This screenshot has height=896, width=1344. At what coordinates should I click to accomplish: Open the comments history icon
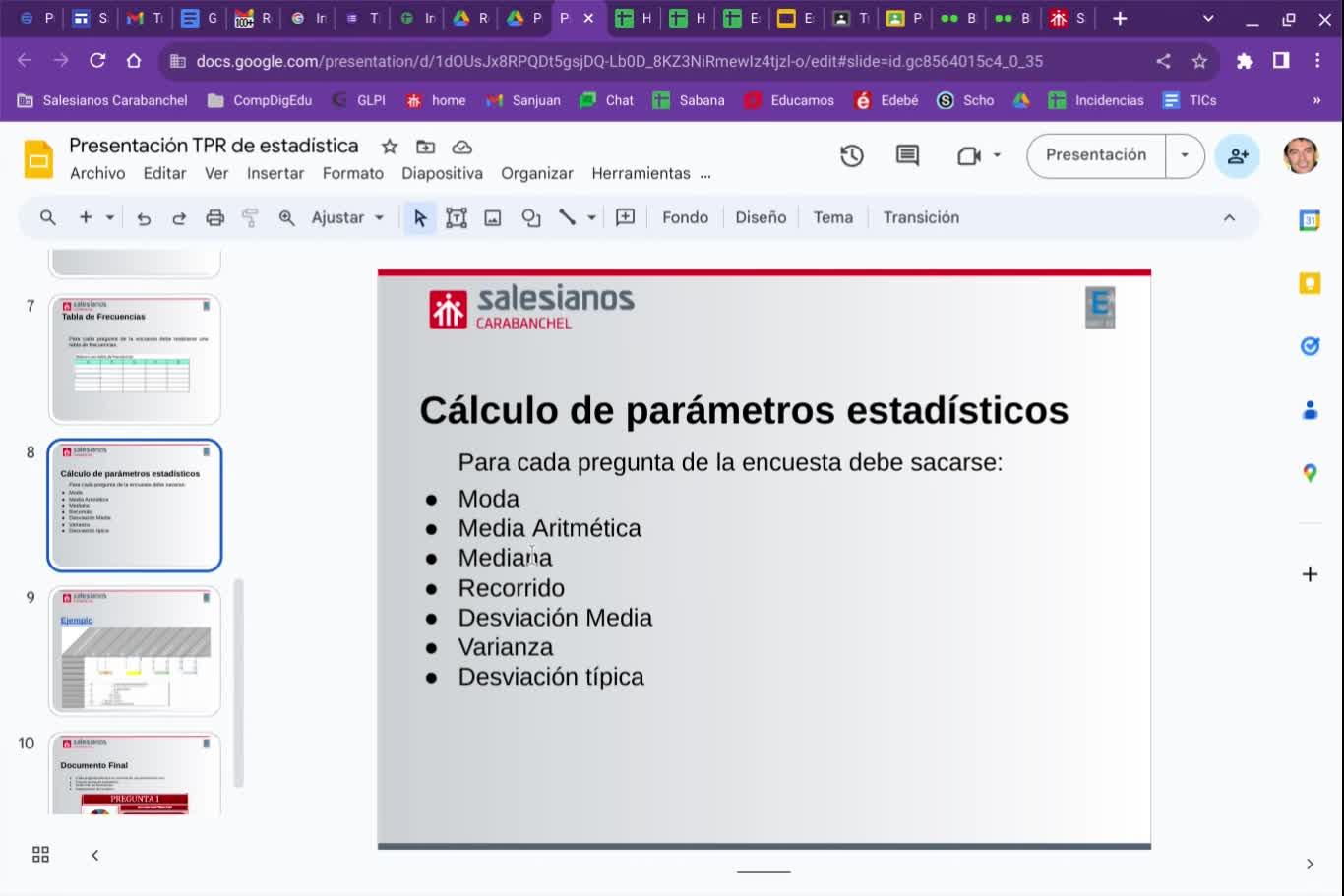(x=907, y=155)
